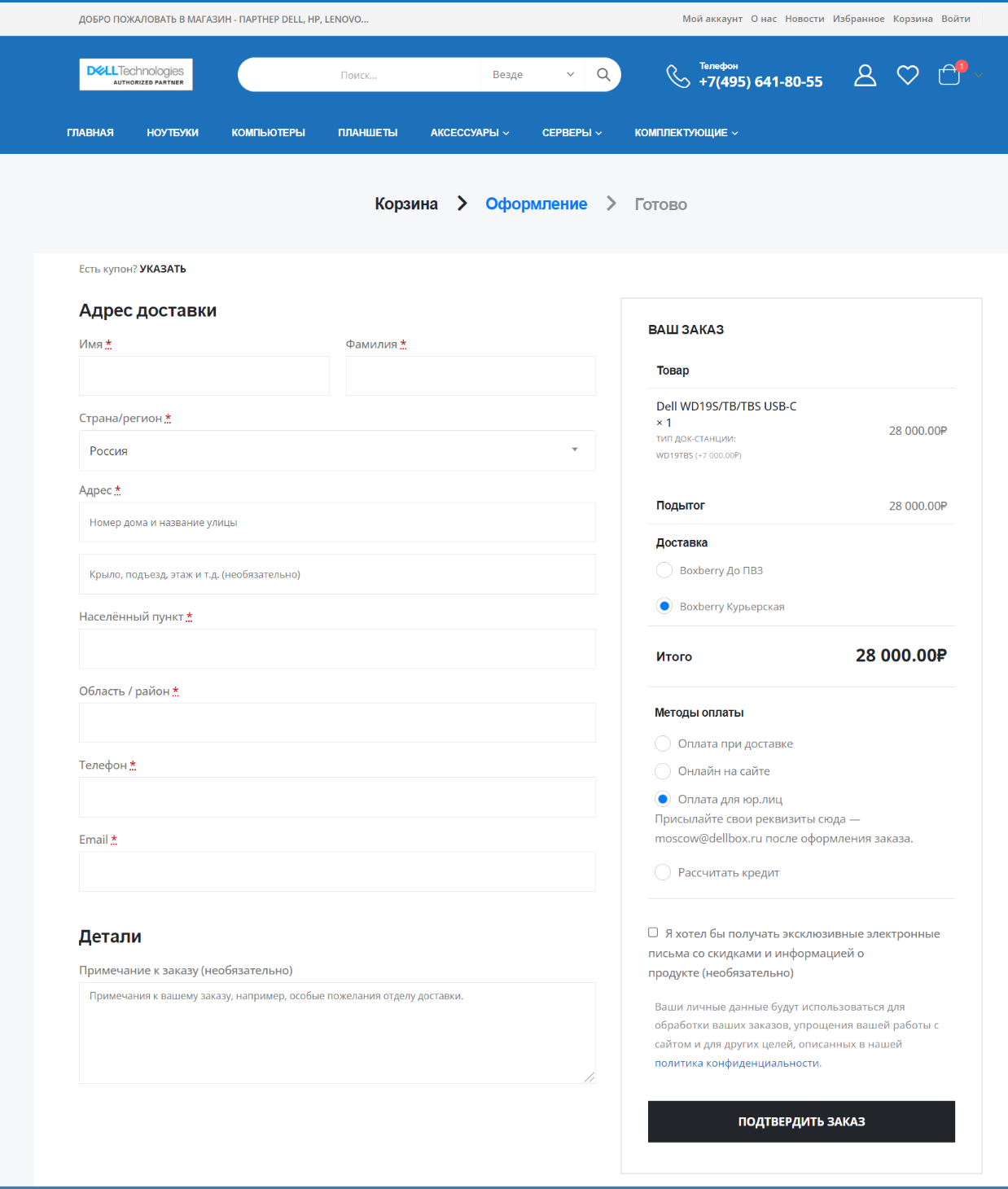Click the order notes textarea
This screenshot has height=1189, width=1008.
tap(337, 1033)
